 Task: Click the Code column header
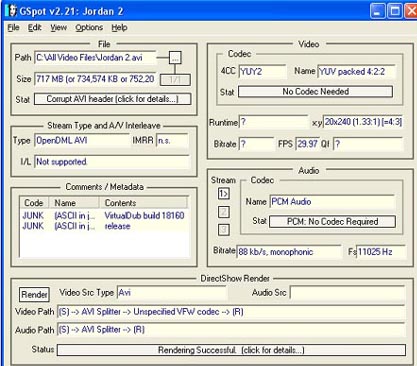tap(34, 203)
